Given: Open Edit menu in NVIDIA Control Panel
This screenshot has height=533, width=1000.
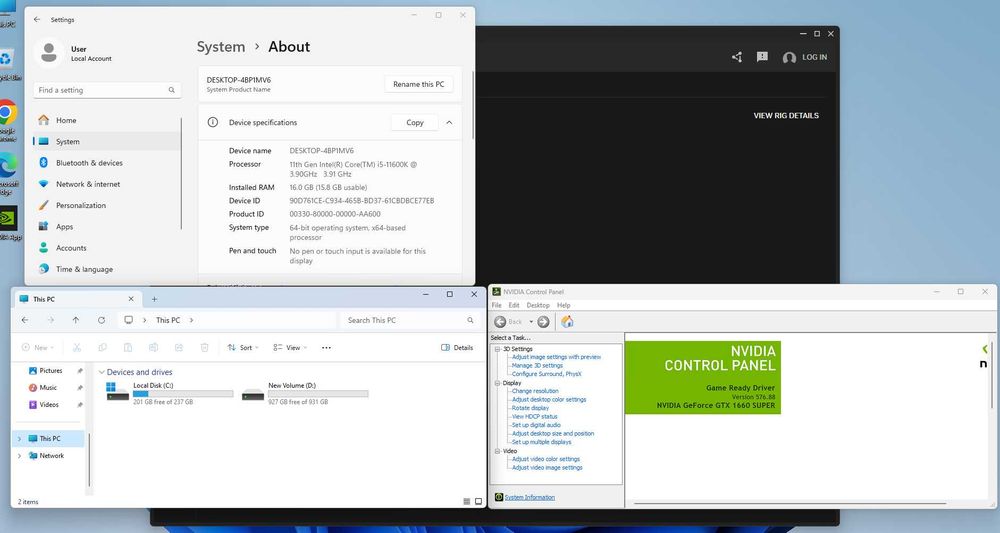Looking at the screenshot, I should pyautogui.click(x=514, y=305).
